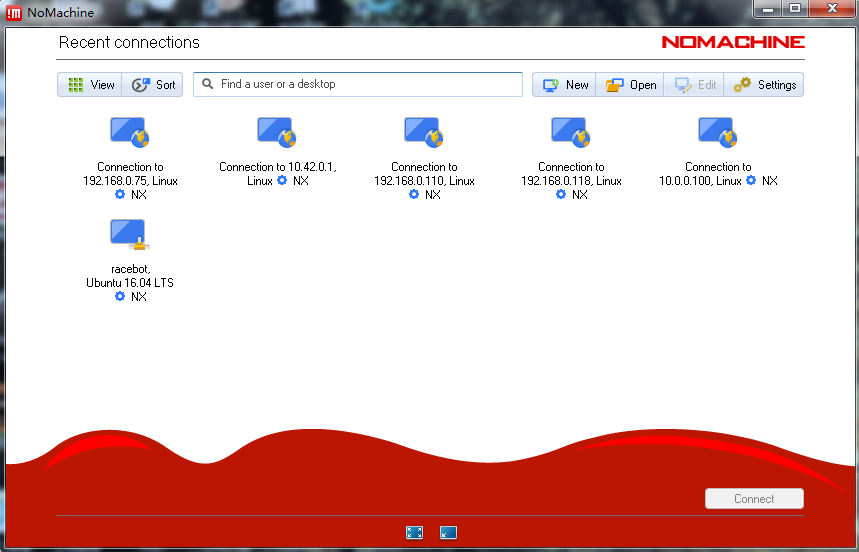Toggle fullscreen with the expand arrows icon
859x552 pixels.
click(x=415, y=533)
